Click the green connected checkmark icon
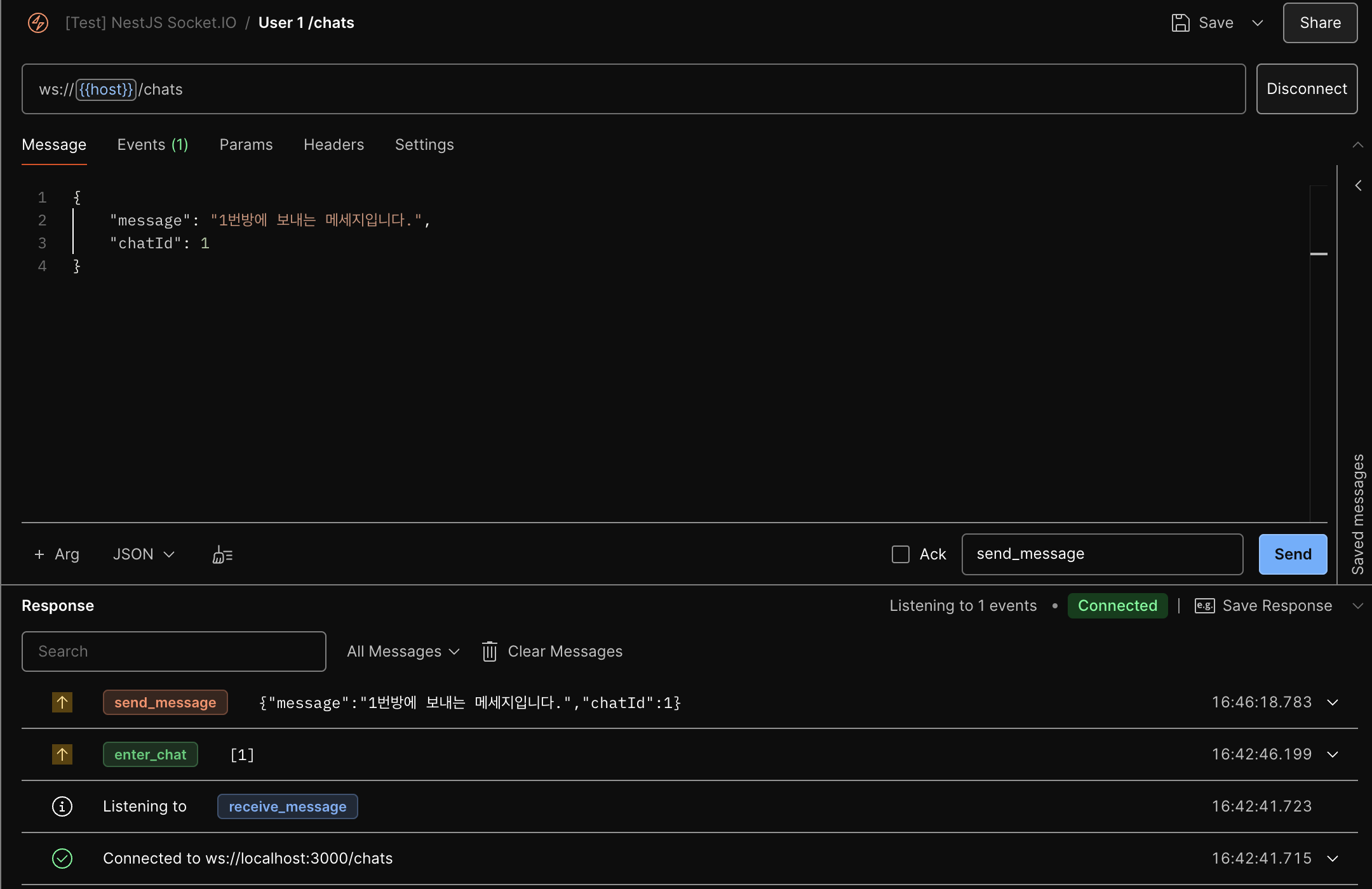 62,859
